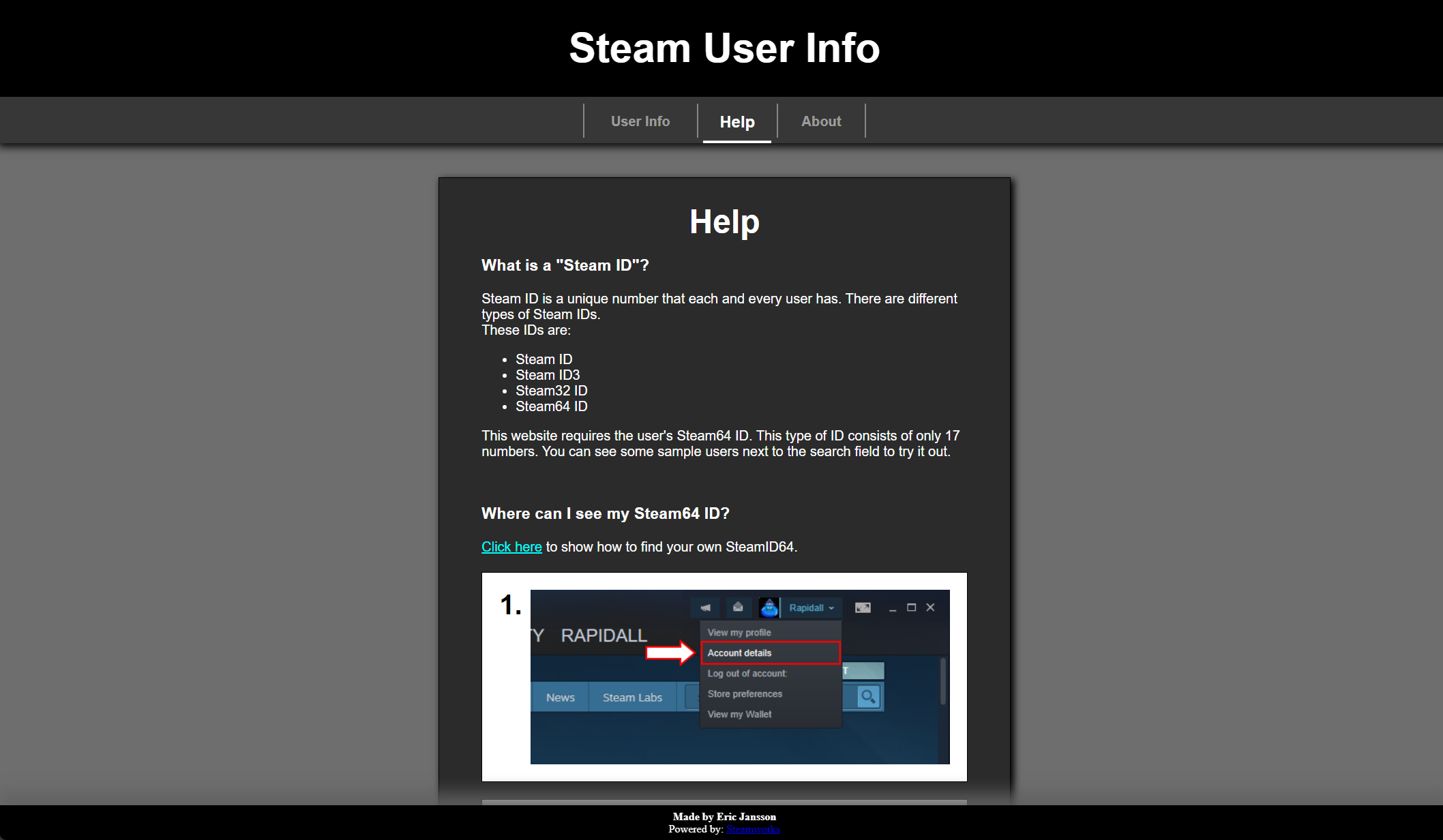Select the Help tab
This screenshot has width=1443, height=840.
(x=737, y=122)
